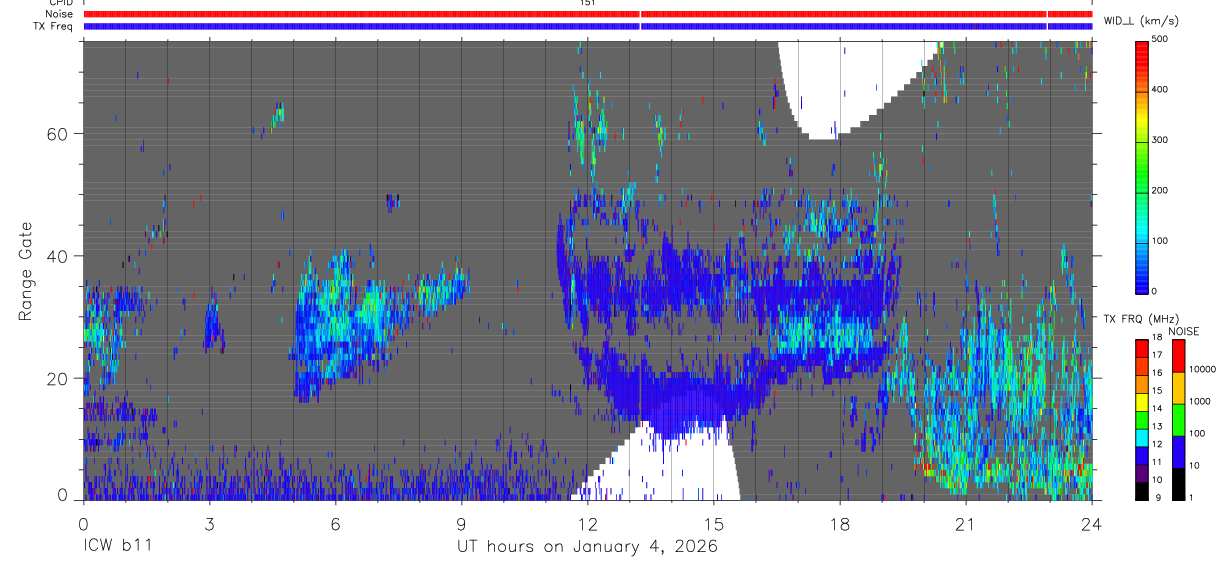
Task: Click the 'NOISE' legend title
Action: [1184, 331]
